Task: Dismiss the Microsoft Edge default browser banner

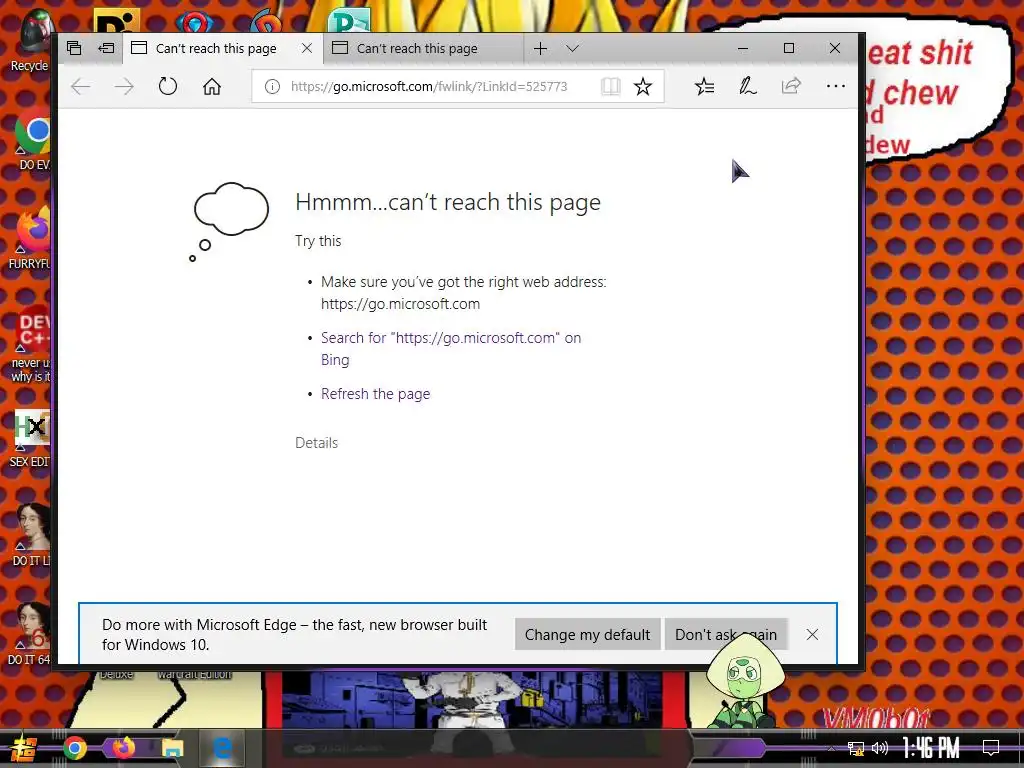Action: pos(812,635)
